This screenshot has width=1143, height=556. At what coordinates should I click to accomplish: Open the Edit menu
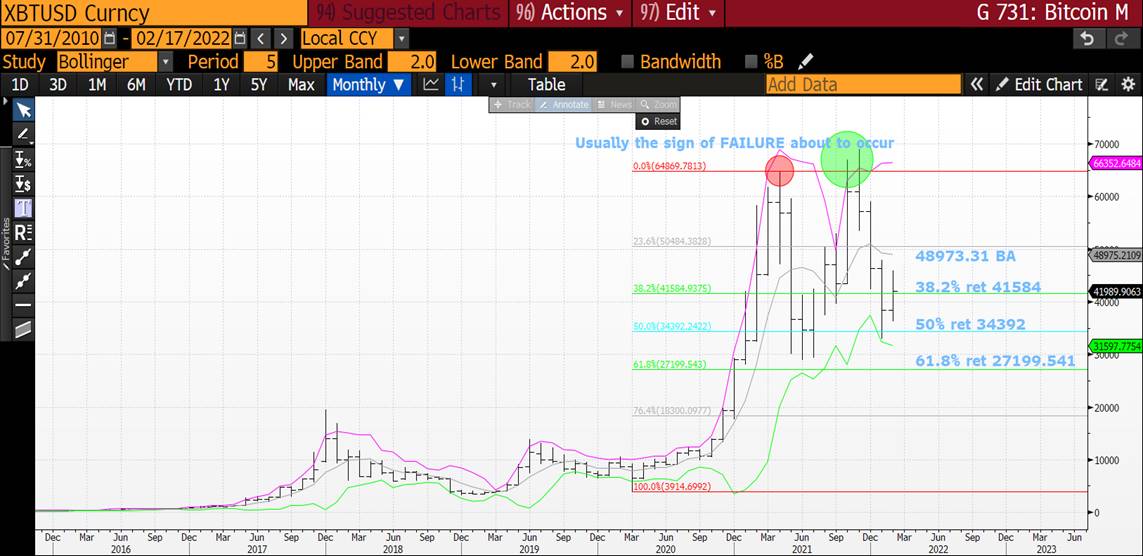pyautogui.click(x=677, y=12)
